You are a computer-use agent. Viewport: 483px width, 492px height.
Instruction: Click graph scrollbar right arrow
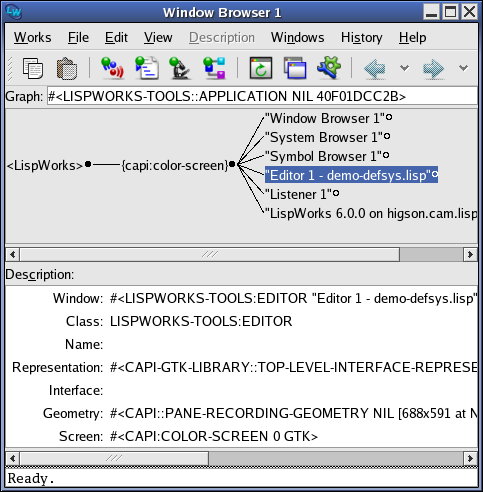point(470,255)
